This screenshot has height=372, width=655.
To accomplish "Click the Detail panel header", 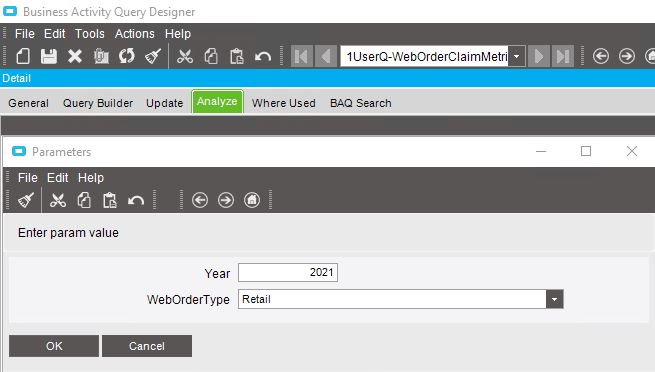I will click(328, 78).
